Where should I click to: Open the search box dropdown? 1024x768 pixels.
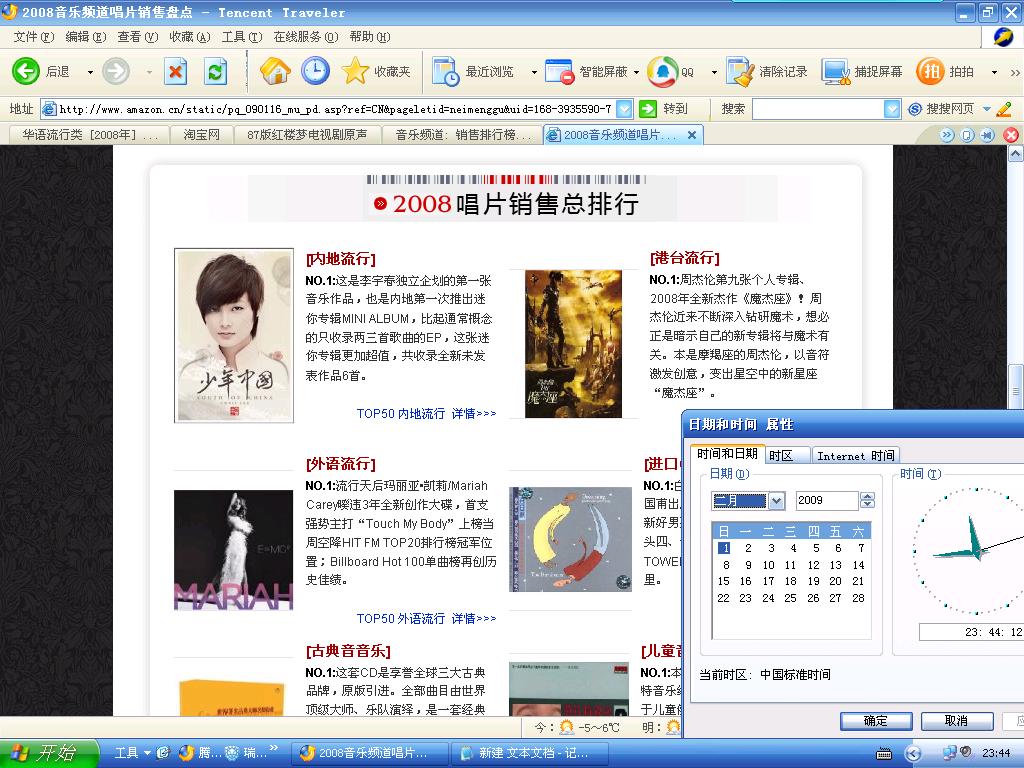(892, 109)
